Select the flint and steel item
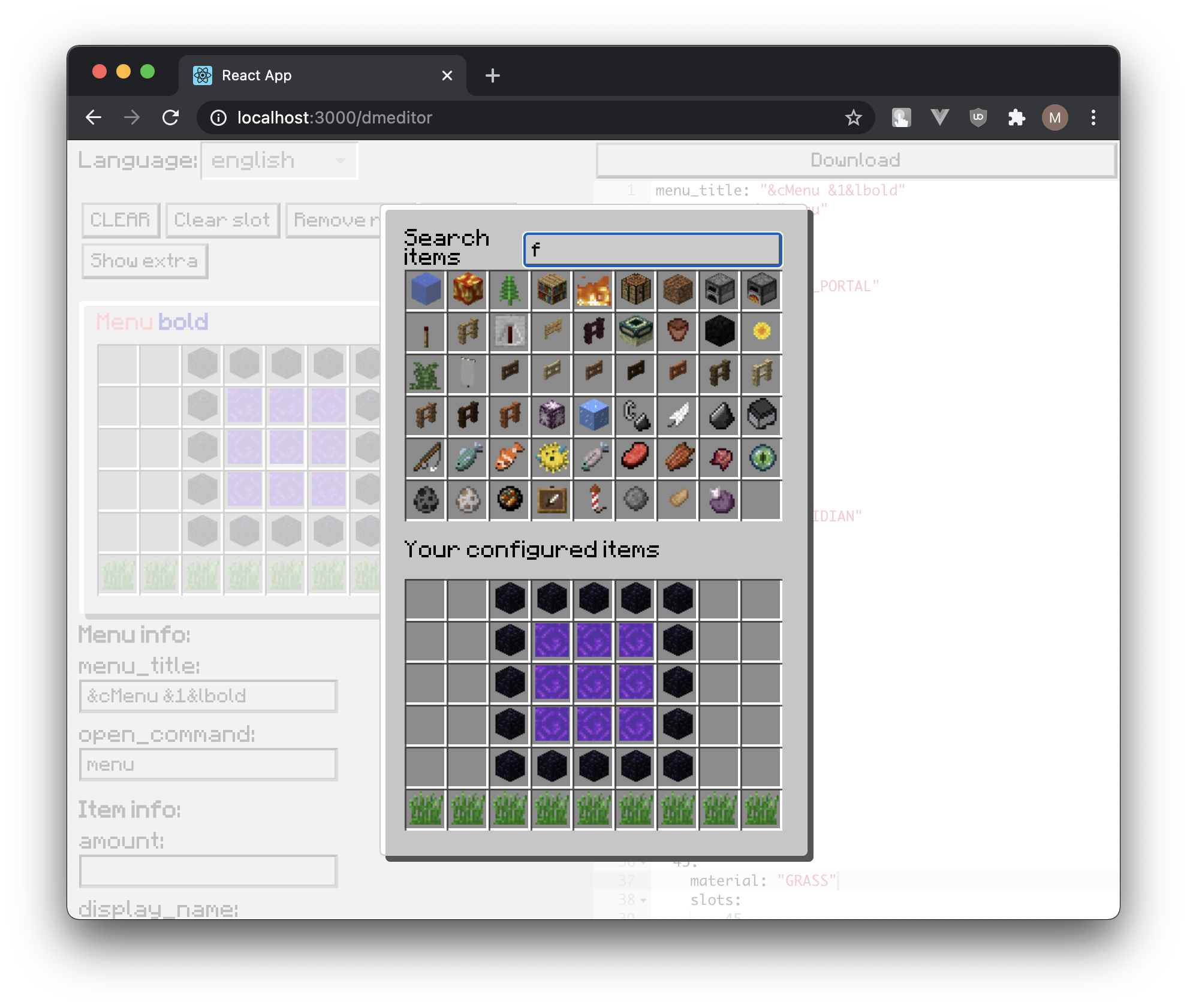 (x=635, y=416)
